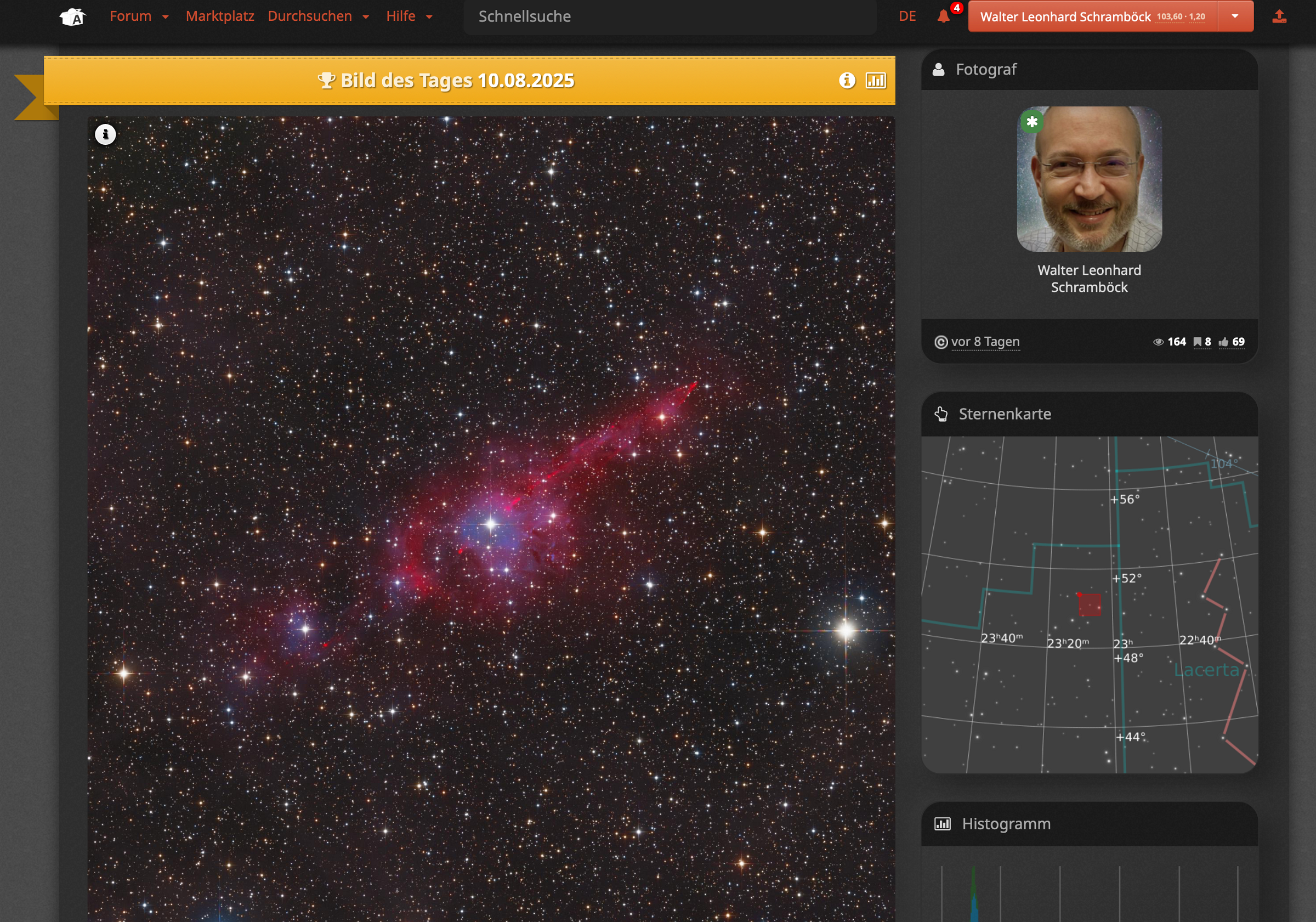Open the Marktplatz menu item
This screenshot has width=1316, height=922.
coord(219,16)
